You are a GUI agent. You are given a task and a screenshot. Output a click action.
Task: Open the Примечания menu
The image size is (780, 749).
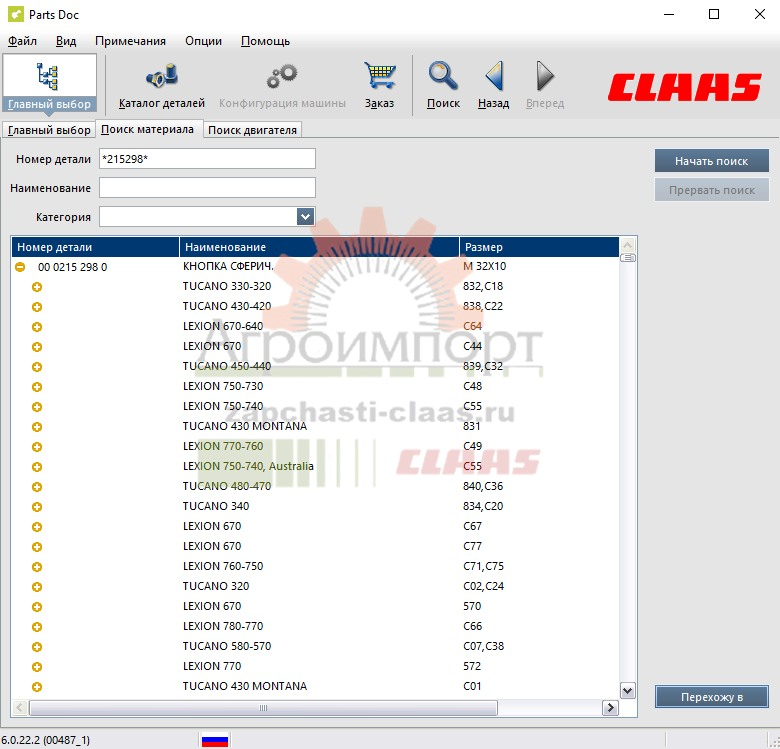[130, 41]
